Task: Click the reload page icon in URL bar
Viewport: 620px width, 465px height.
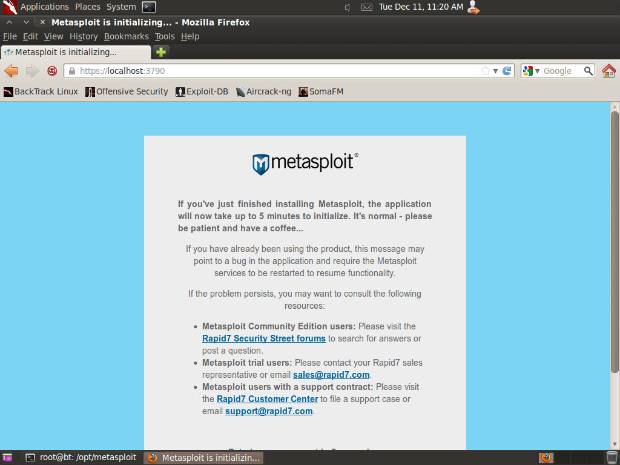Action: coord(507,71)
